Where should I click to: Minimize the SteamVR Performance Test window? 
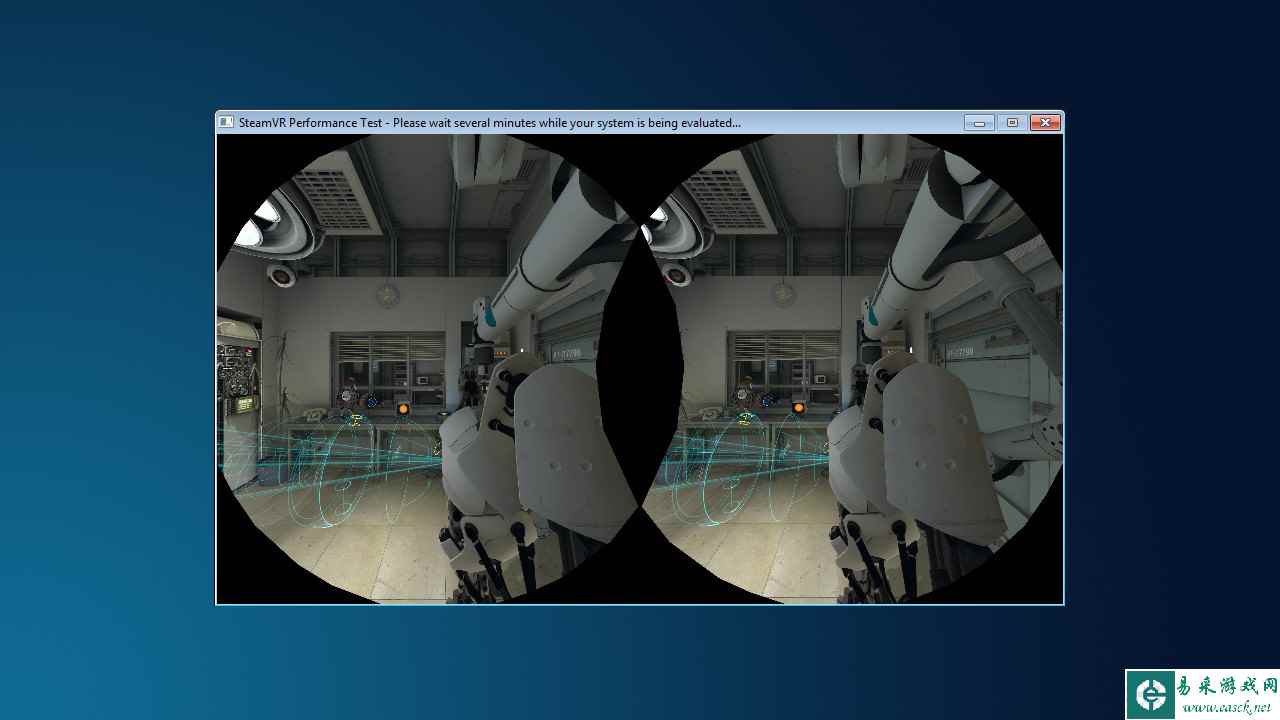(979, 122)
